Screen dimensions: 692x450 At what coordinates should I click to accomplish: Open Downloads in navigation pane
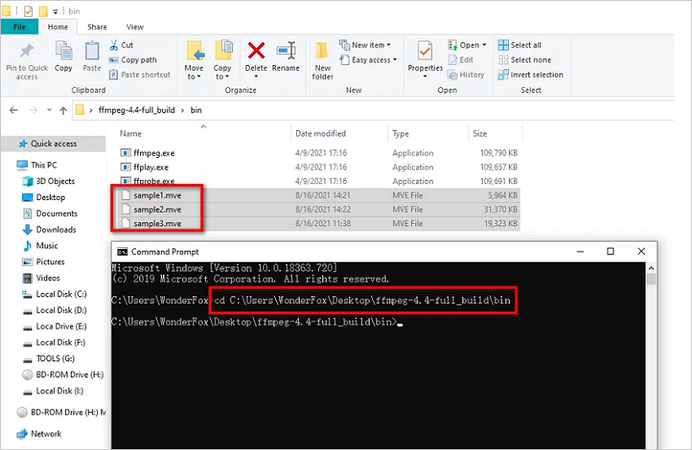click(56, 229)
